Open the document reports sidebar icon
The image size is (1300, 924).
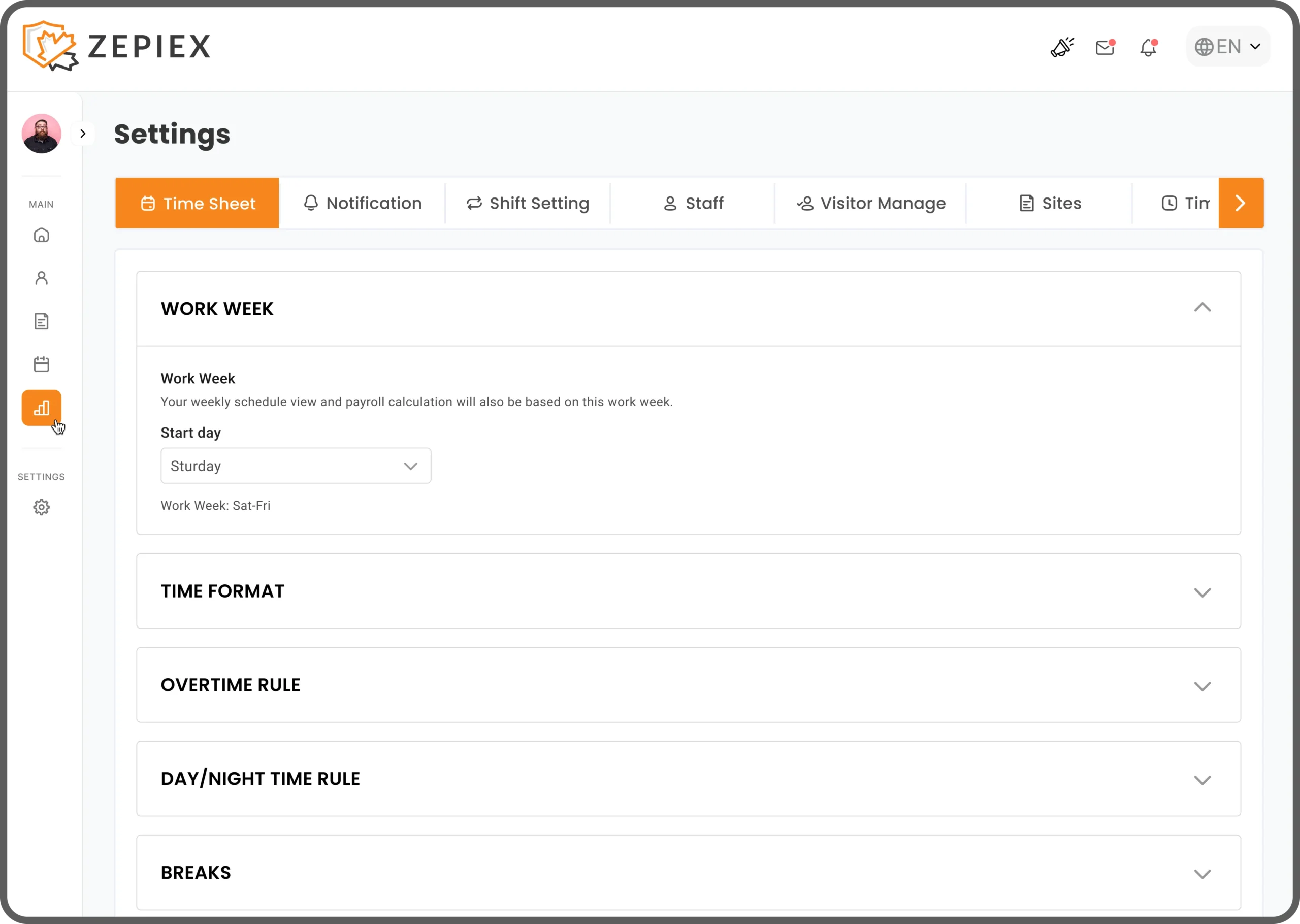42,321
